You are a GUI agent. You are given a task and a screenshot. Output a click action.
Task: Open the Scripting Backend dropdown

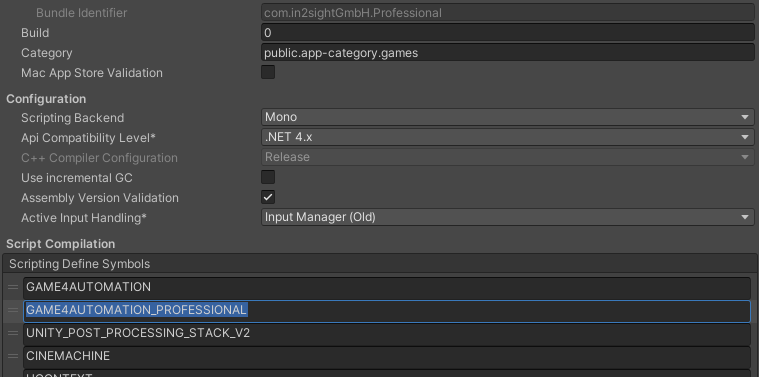pyautogui.click(x=508, y=117)
